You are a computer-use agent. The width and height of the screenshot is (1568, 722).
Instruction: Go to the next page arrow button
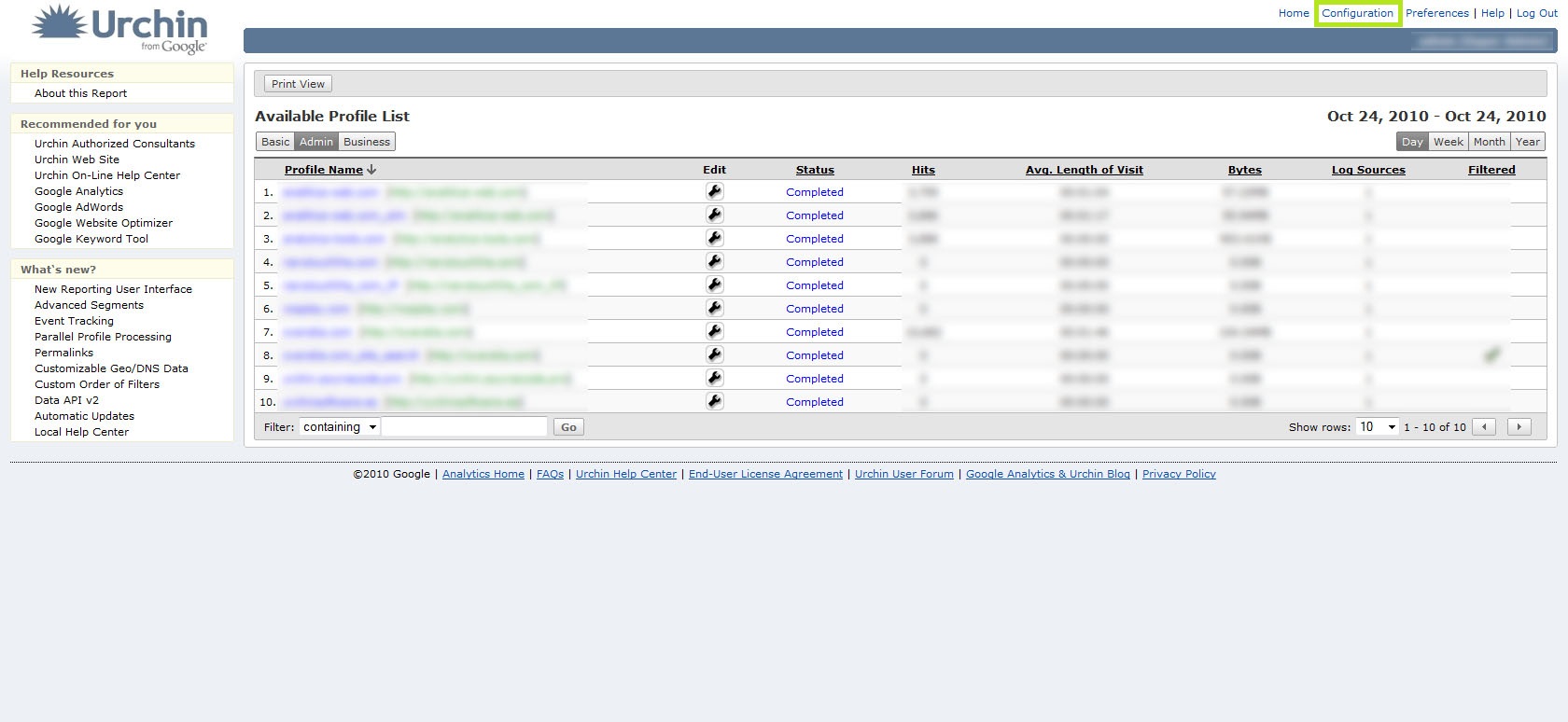click(x=1519, y=426)
